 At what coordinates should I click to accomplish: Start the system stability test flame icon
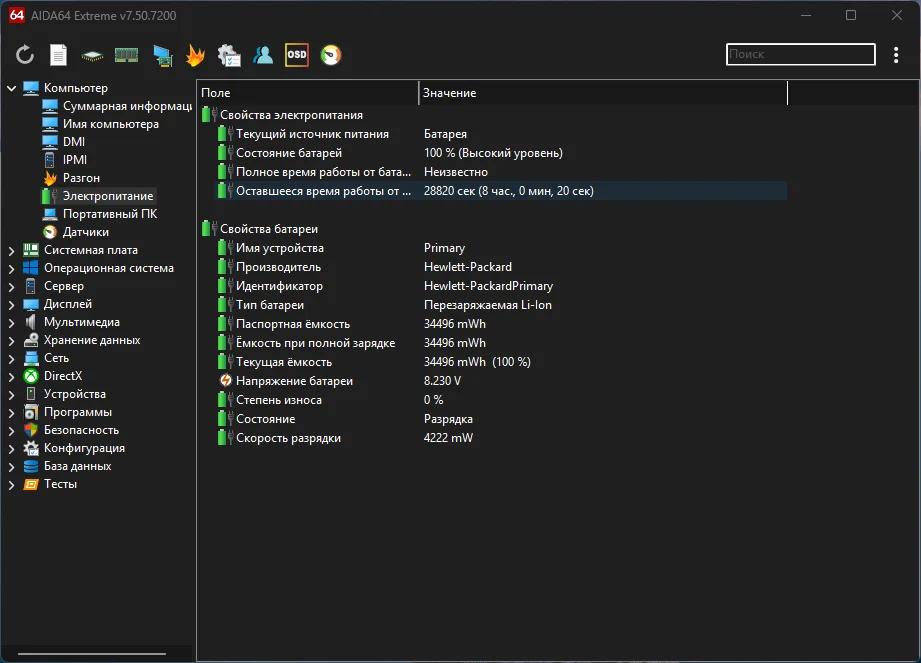coord(196,55)
